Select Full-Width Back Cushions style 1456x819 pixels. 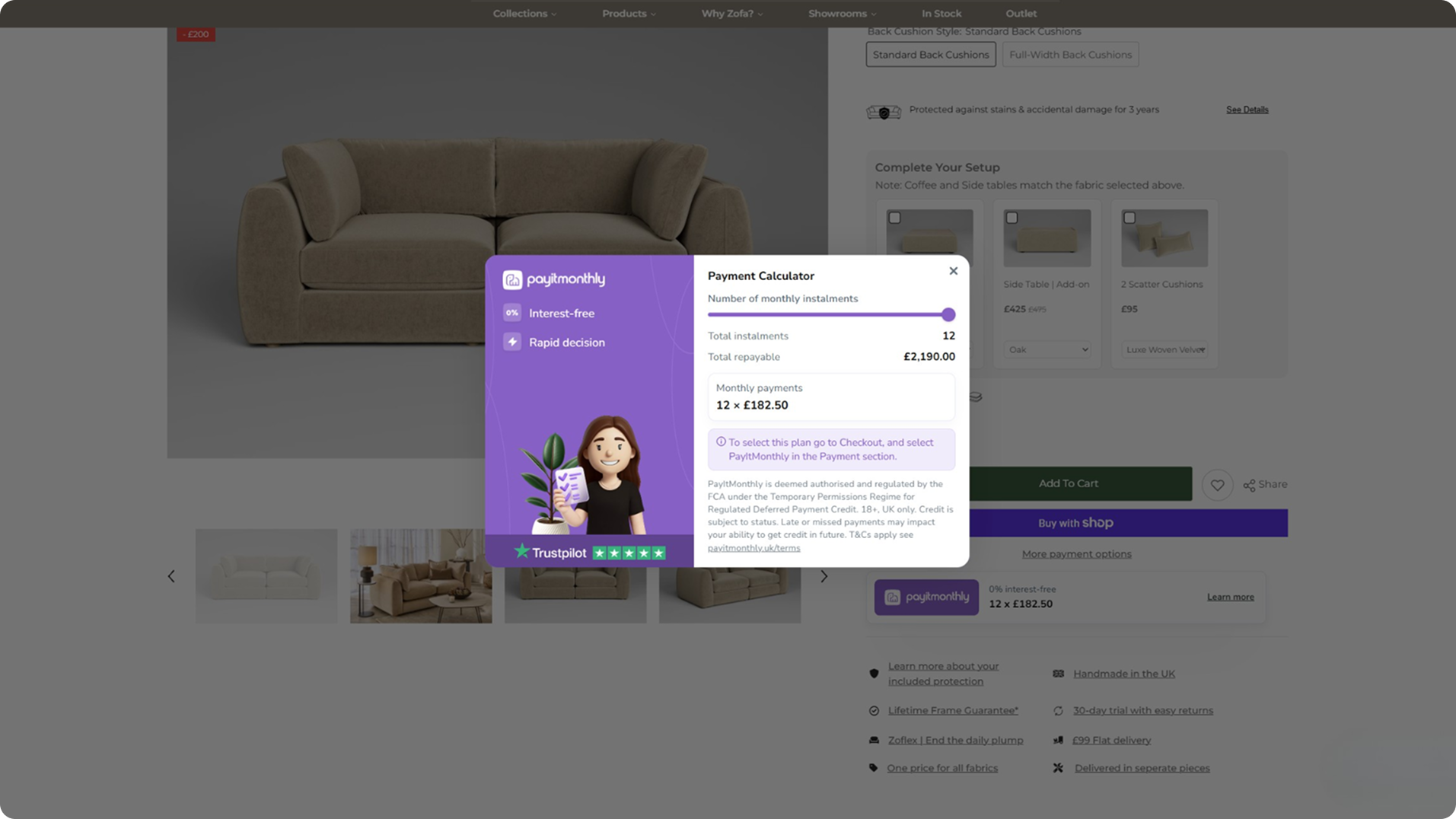click(1070, 55)
